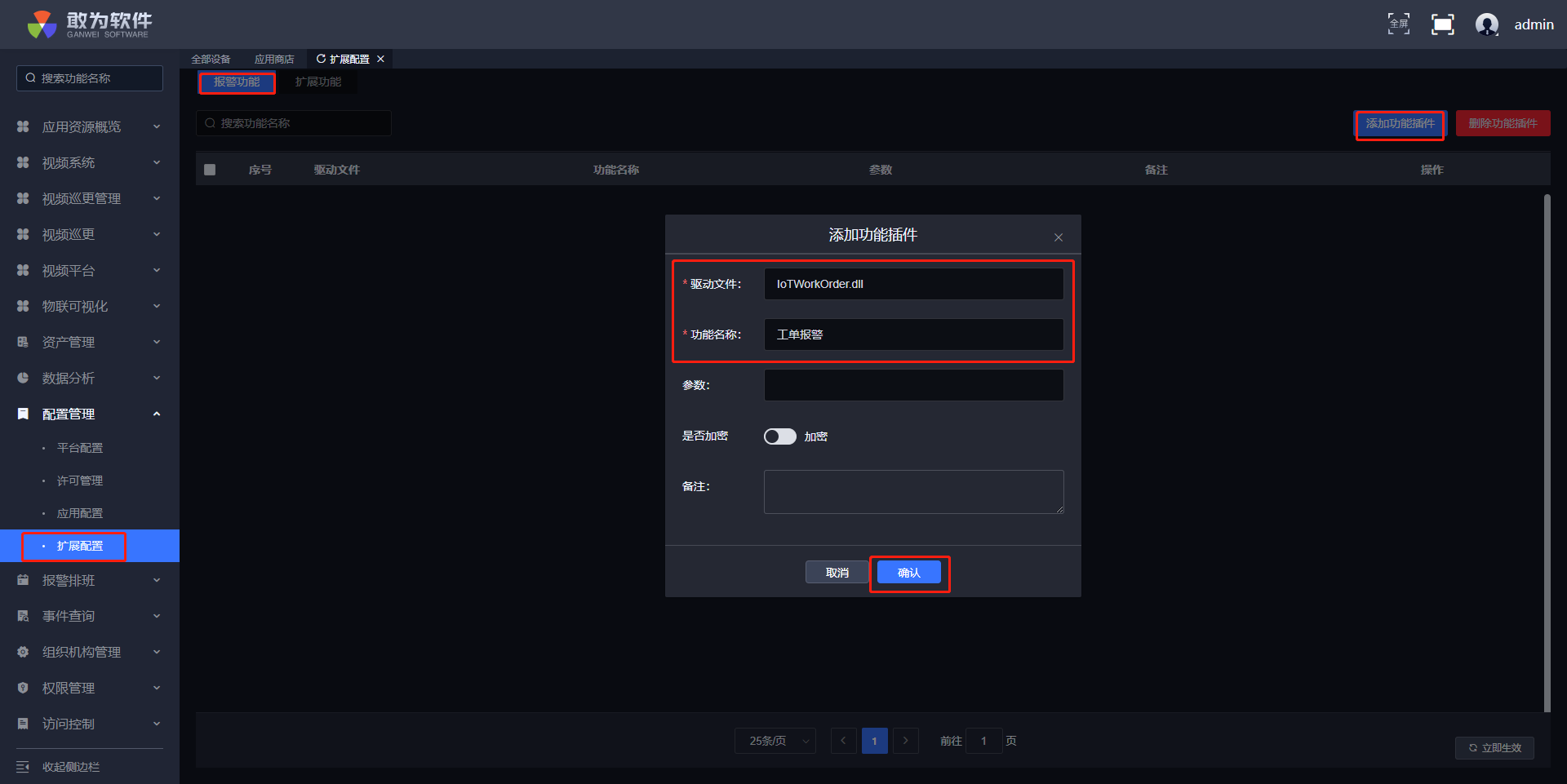Click the main panel 搜索功能名称 search box

pyautogui.click(x=294, y=123)
